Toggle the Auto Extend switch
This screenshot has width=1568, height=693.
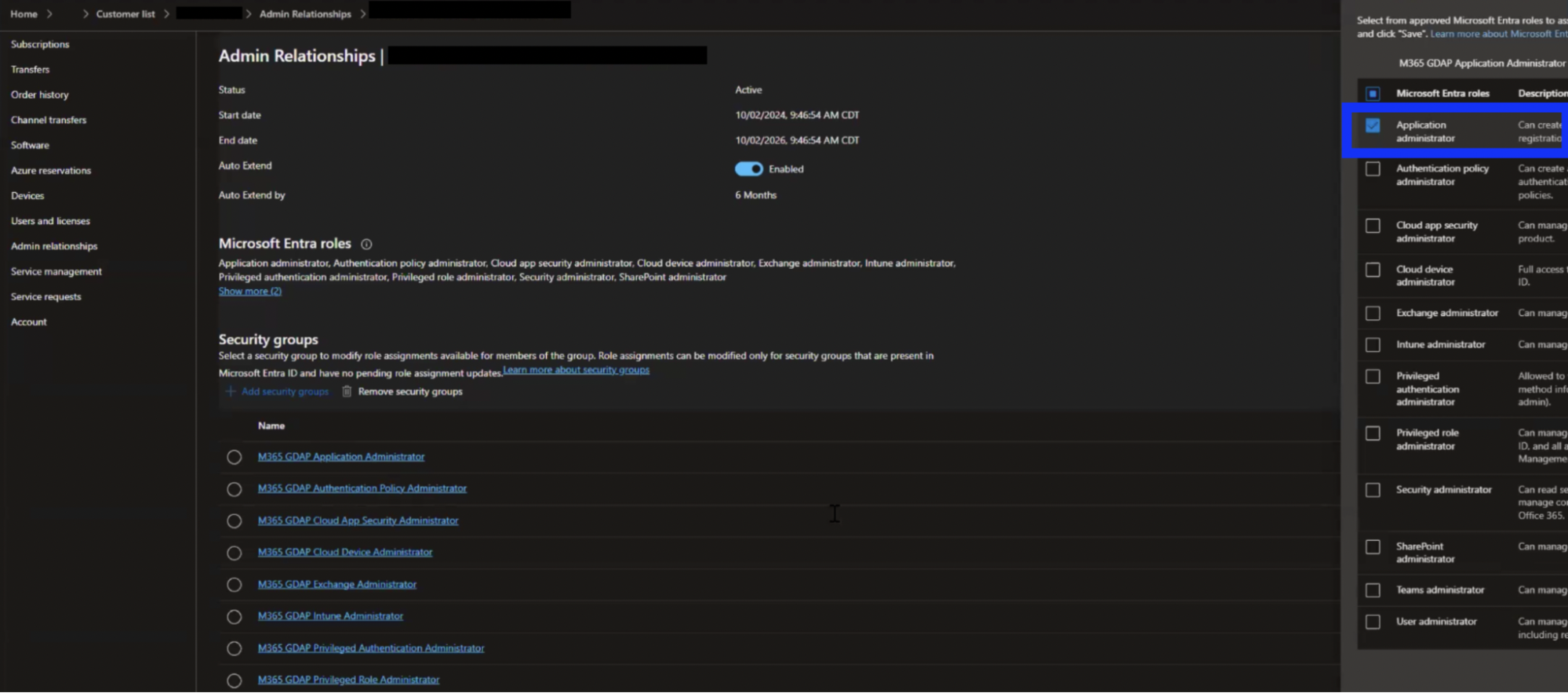click(748, 169)
